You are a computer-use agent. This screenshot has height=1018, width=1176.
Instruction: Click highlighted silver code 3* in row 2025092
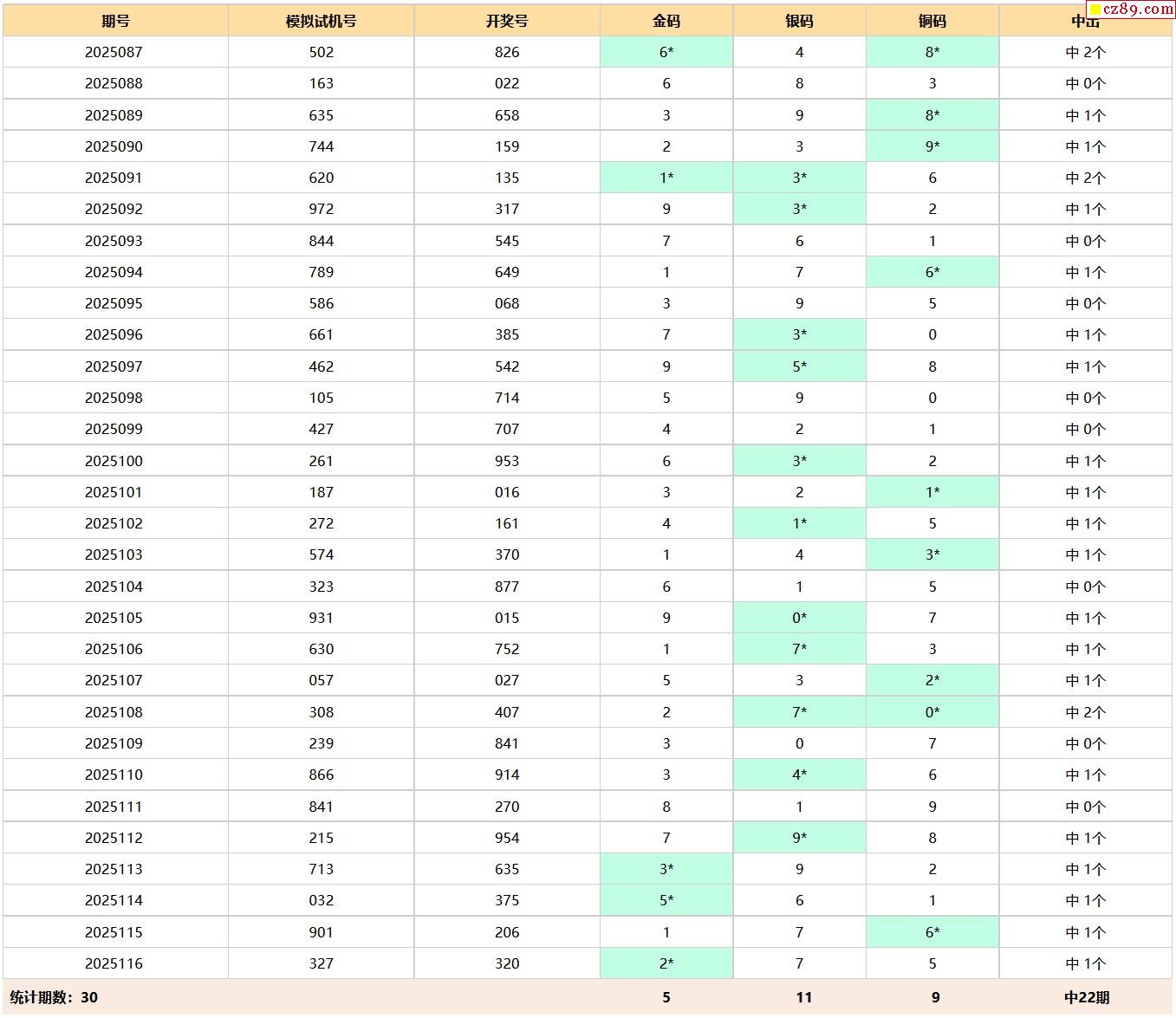[x=799, y=209]
